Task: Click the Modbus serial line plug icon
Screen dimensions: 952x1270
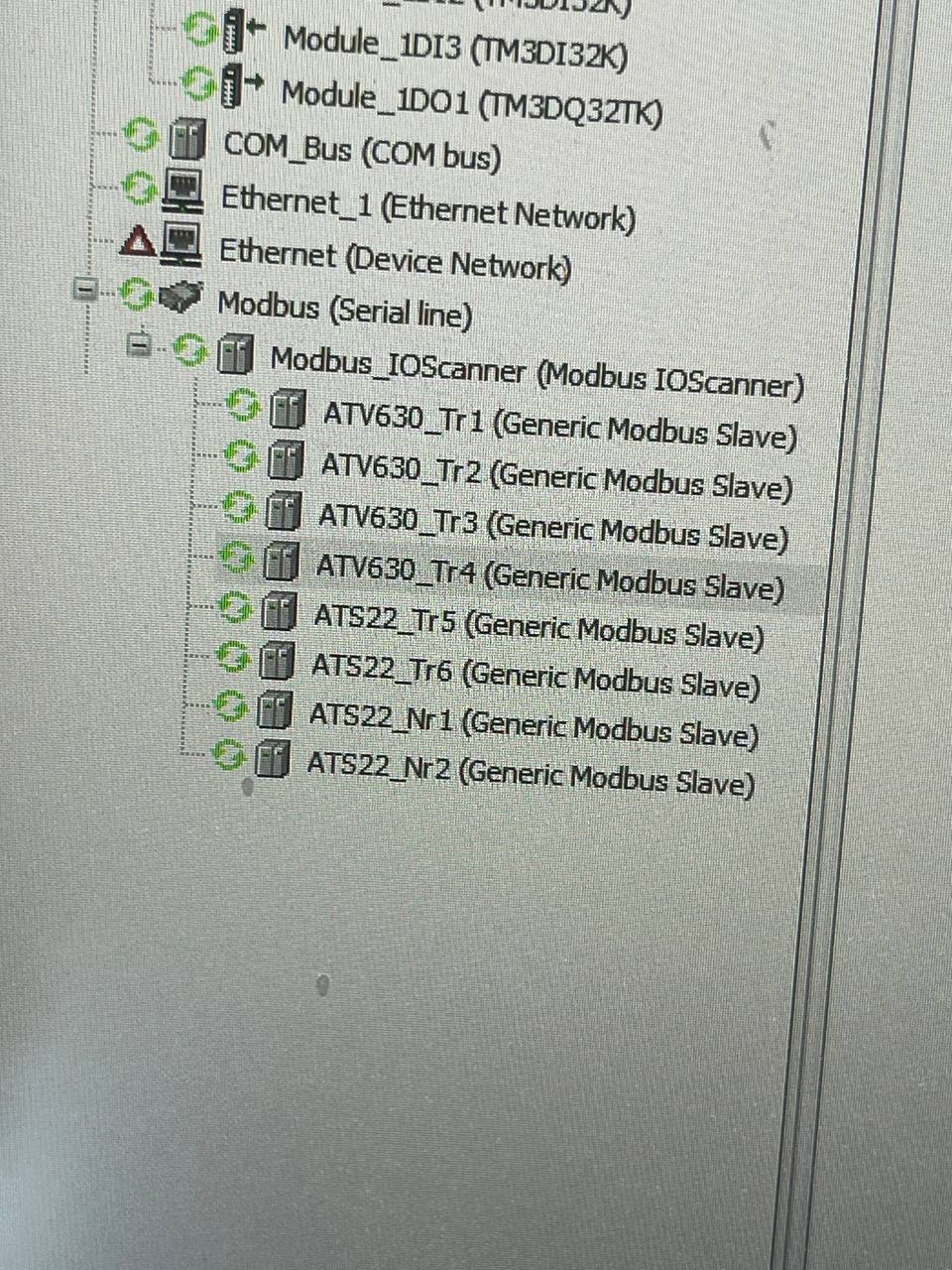Action: coord(181,295)
